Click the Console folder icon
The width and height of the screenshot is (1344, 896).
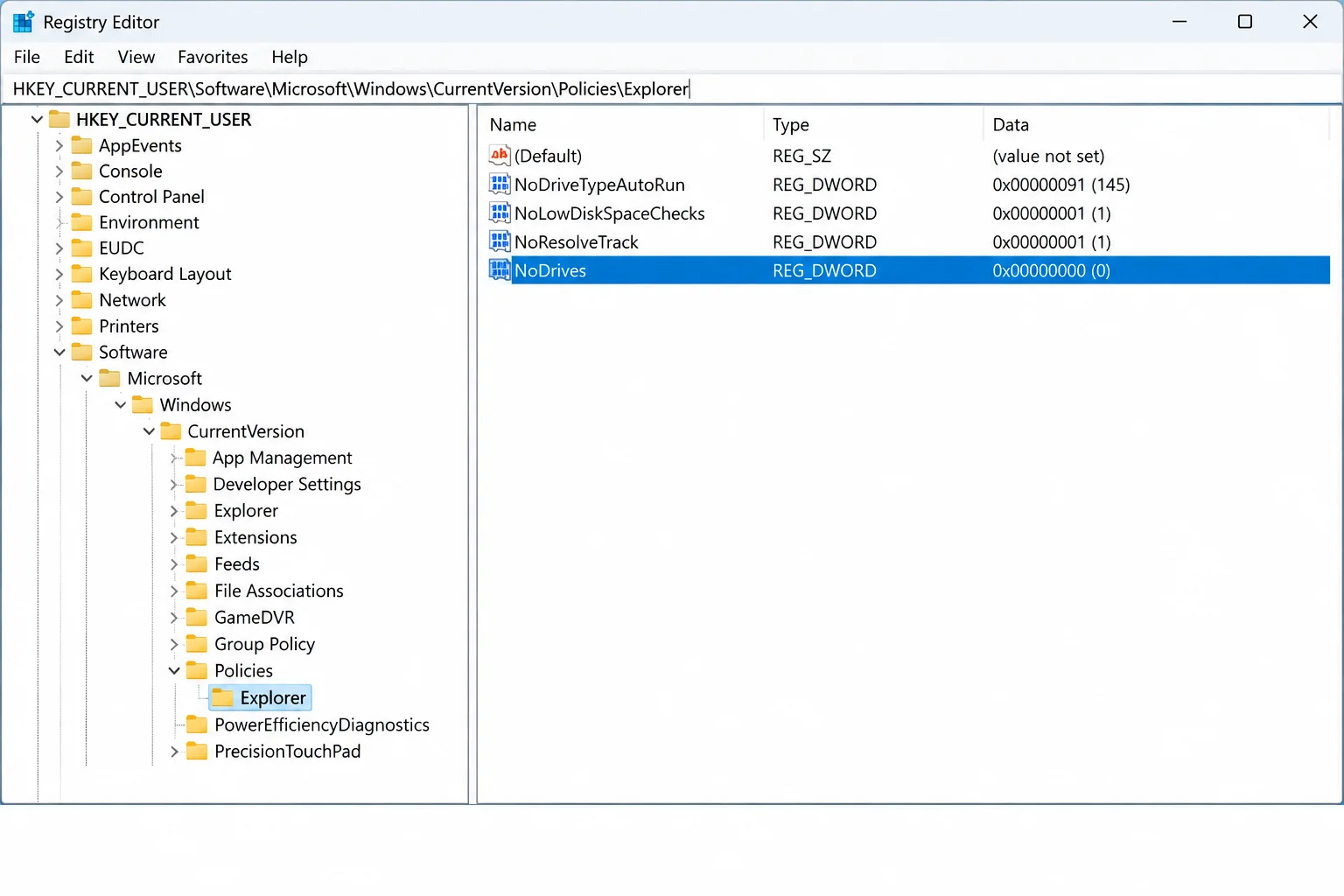tap(82, 171)
